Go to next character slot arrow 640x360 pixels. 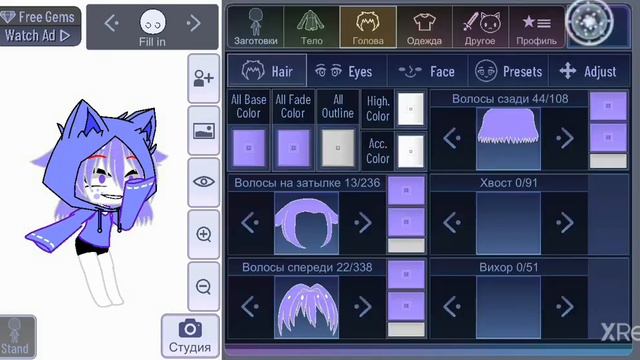(x=193, y=23)
